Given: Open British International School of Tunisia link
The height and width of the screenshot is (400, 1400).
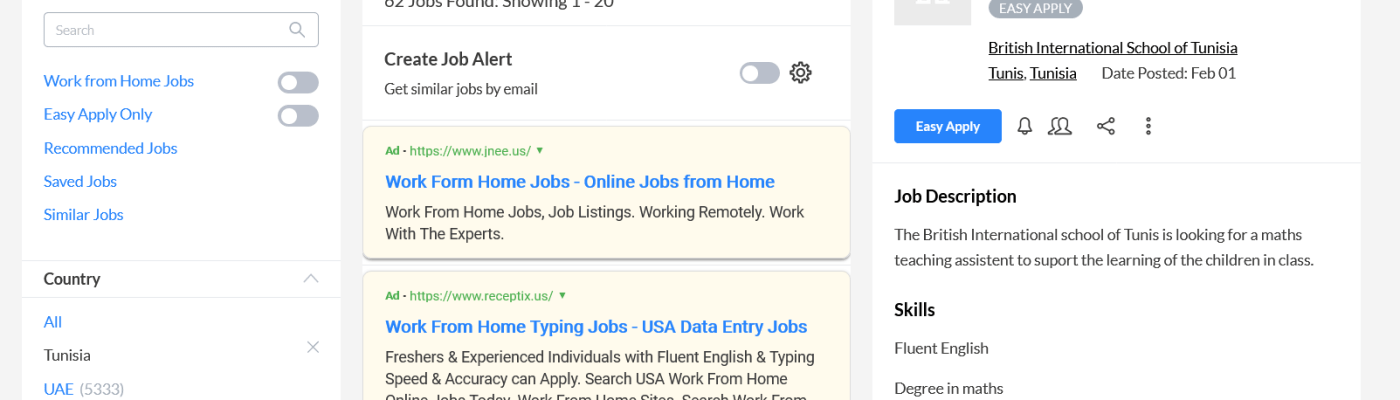Looking at the screenshot, I should (x=1112, y=47).
